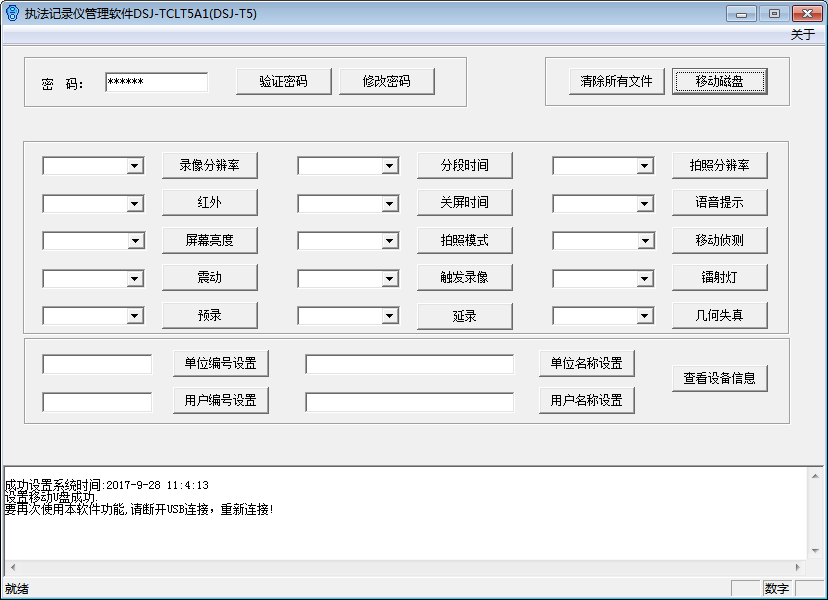Click the app icon in title bar

pos(12,13)
